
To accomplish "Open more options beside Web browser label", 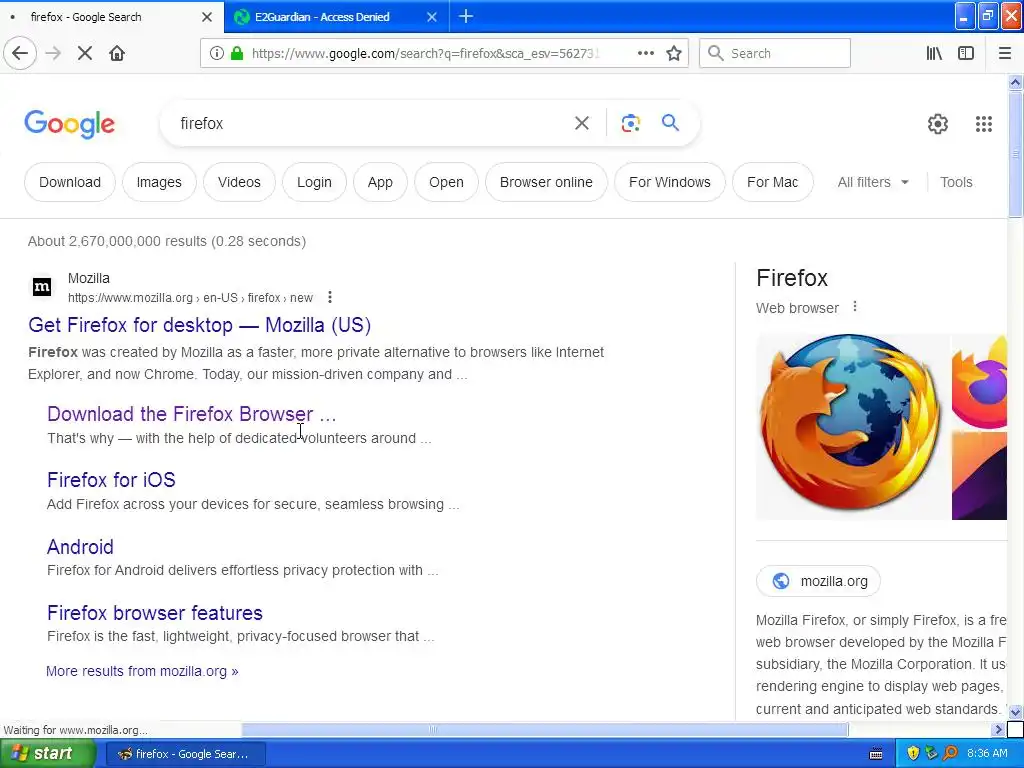I will tap(855, 306).
